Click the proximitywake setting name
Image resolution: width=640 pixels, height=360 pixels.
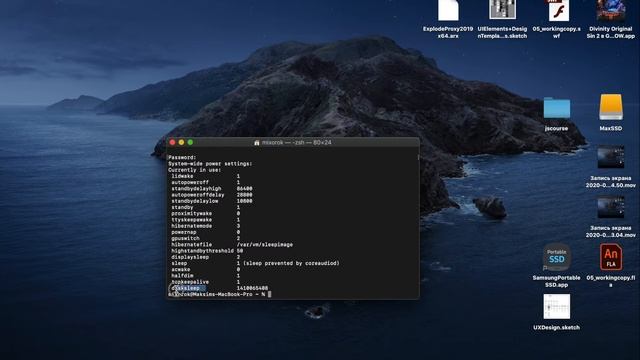pos(191,213)
